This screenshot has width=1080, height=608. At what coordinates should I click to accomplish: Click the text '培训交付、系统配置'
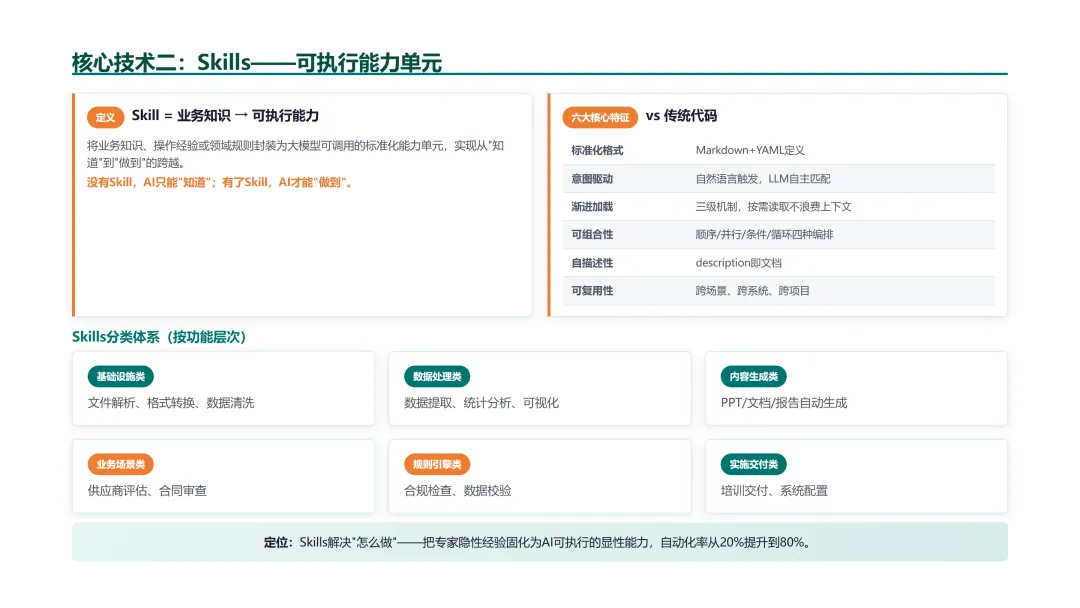774,491
